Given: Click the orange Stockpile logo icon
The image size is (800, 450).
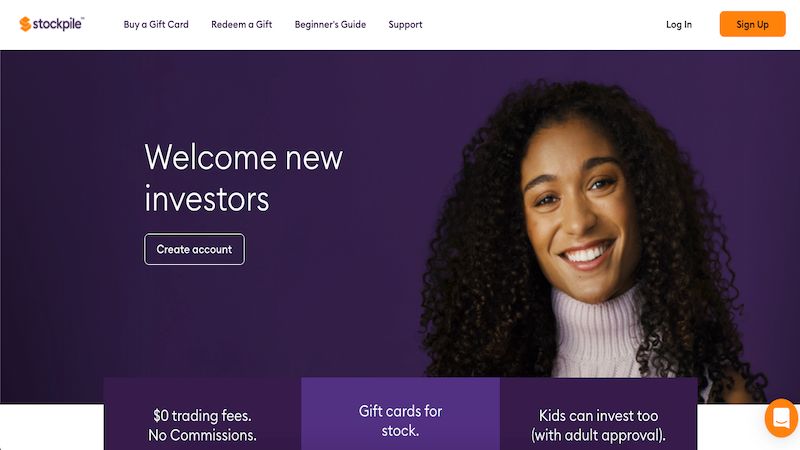Looking at the screenshot, I should [x=25, y=24].
